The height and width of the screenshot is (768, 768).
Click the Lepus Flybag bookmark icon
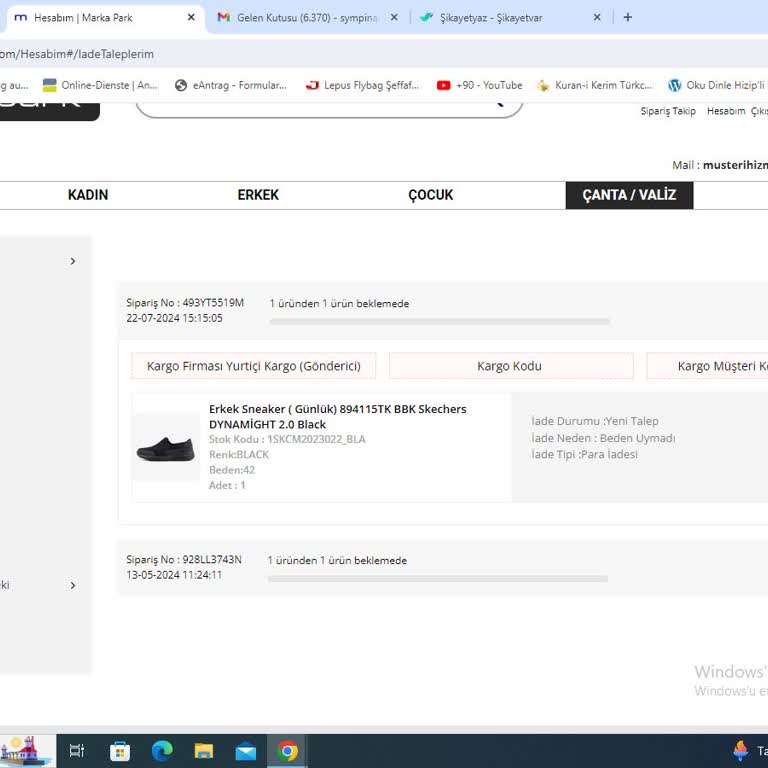[x=312, y=85]
